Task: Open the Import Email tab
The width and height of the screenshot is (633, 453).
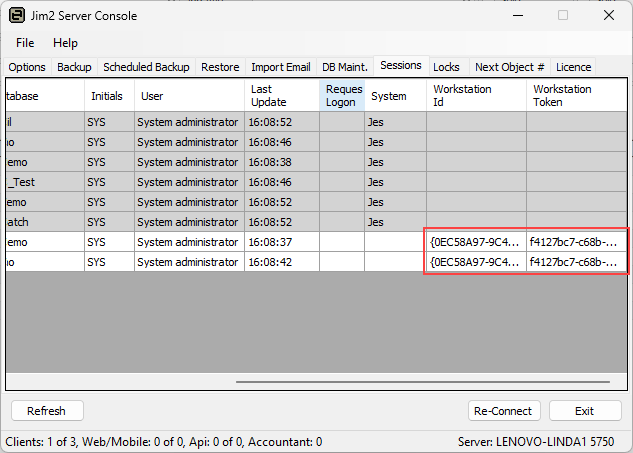Action: (281, 67)
